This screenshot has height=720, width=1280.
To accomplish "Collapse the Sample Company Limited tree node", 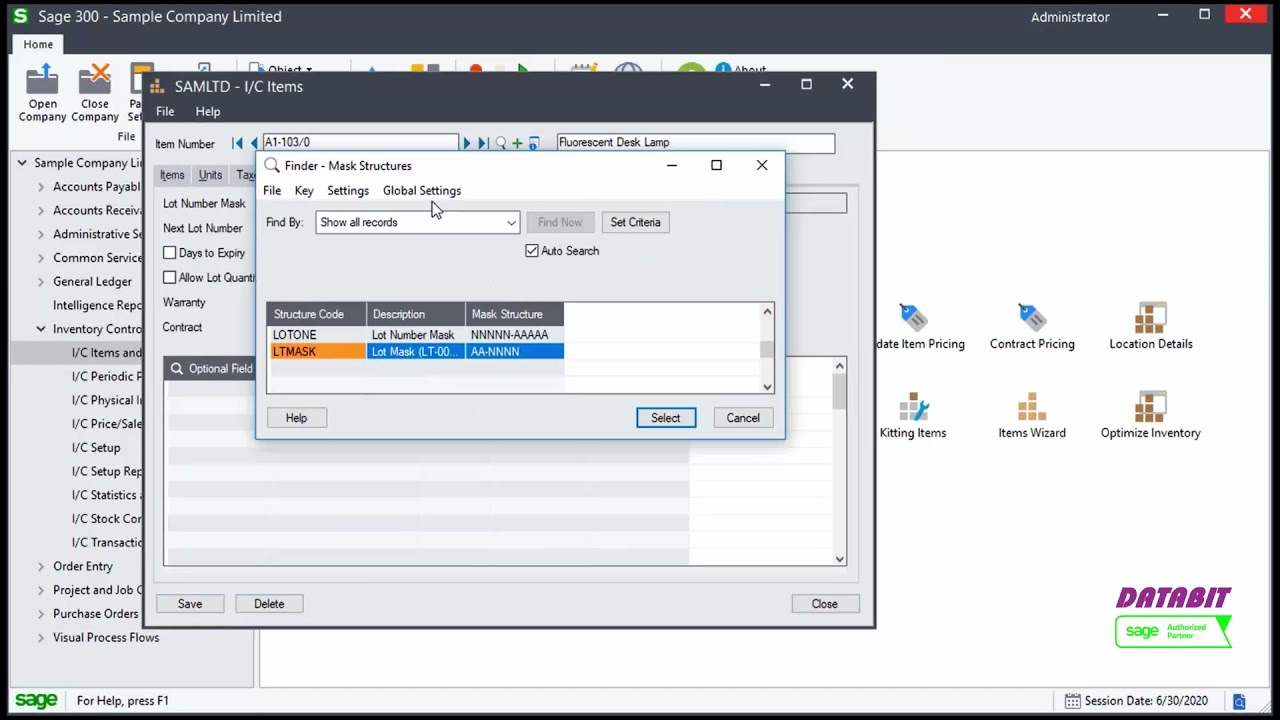I will tap(22, 163).
